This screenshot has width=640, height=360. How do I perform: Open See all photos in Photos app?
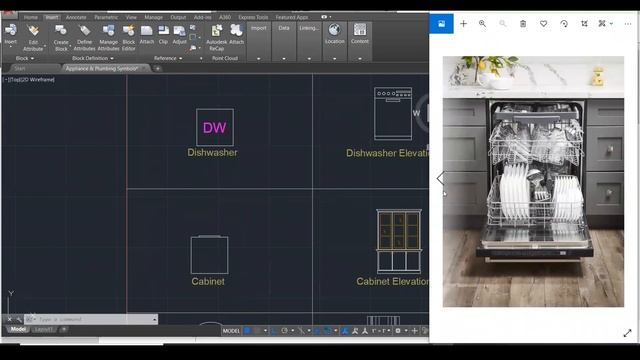pos(441,24)
